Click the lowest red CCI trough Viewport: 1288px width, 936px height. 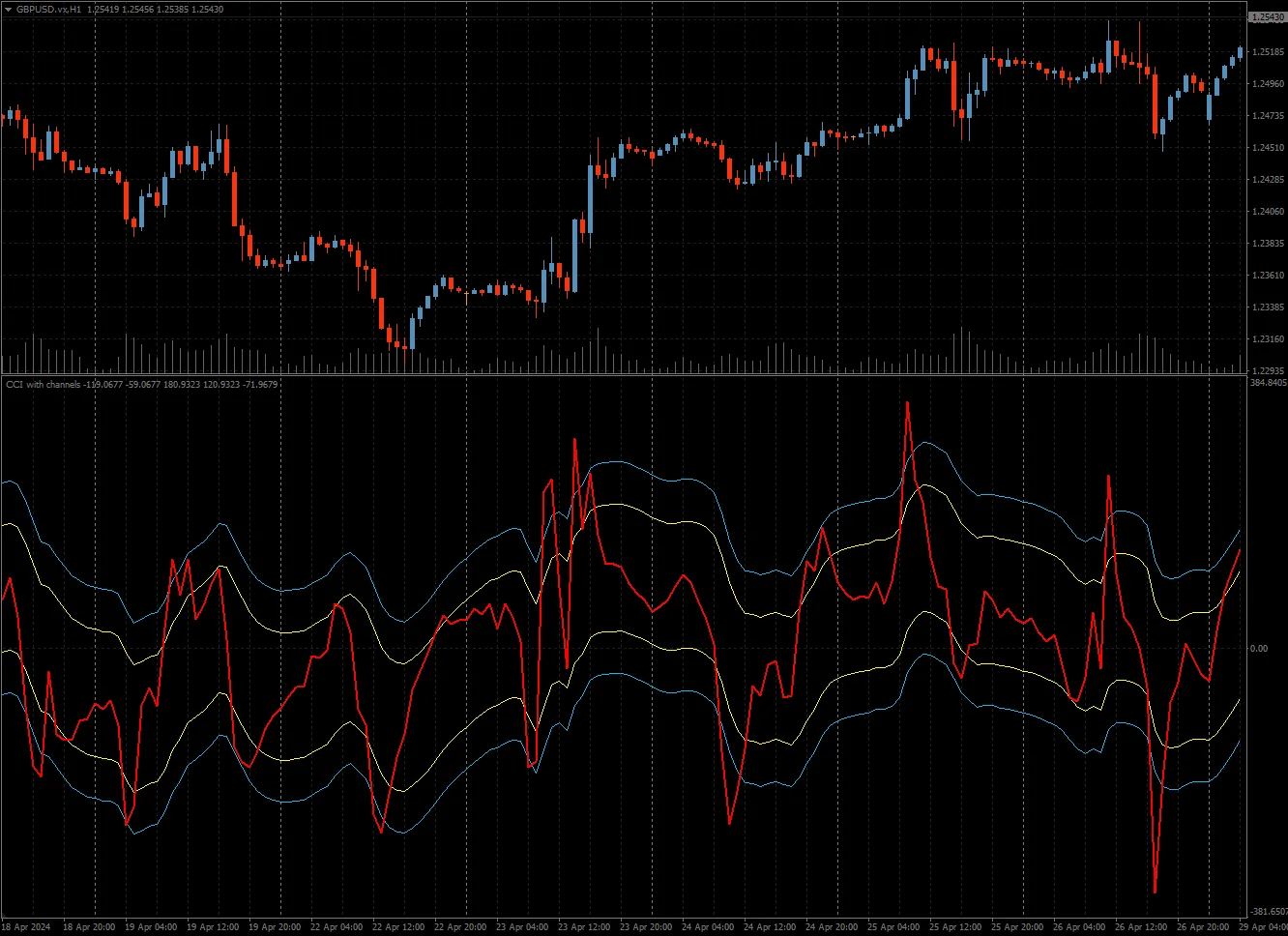1155,891
